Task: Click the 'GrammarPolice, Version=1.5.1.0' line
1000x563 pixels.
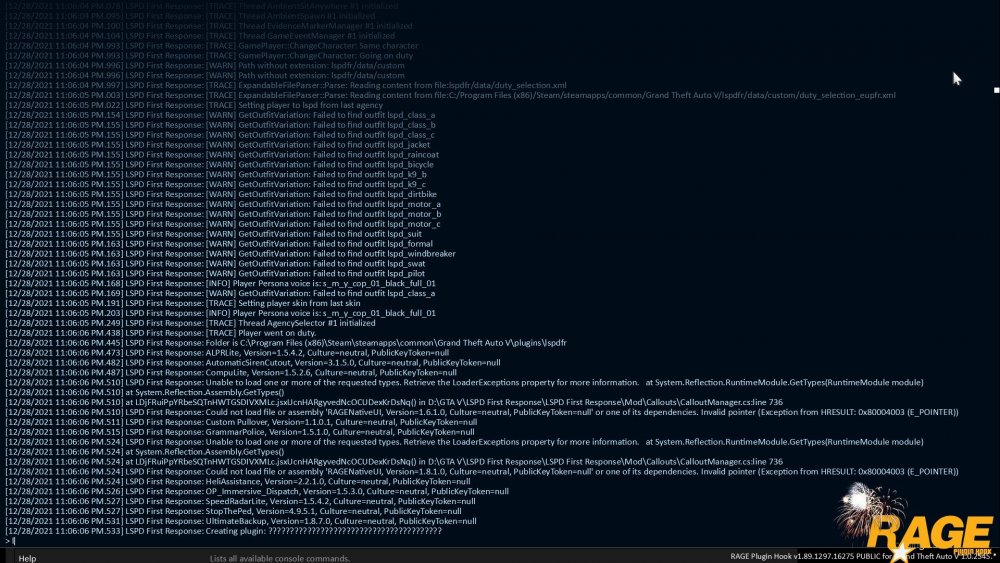Action: 240,432
